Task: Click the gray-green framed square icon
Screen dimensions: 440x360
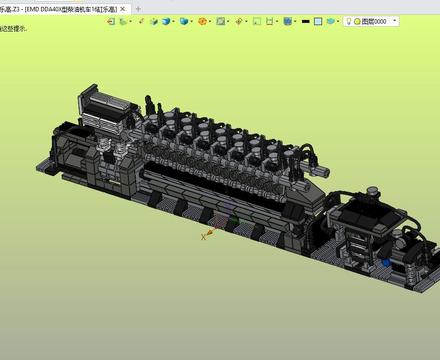Action: [220, 21]
